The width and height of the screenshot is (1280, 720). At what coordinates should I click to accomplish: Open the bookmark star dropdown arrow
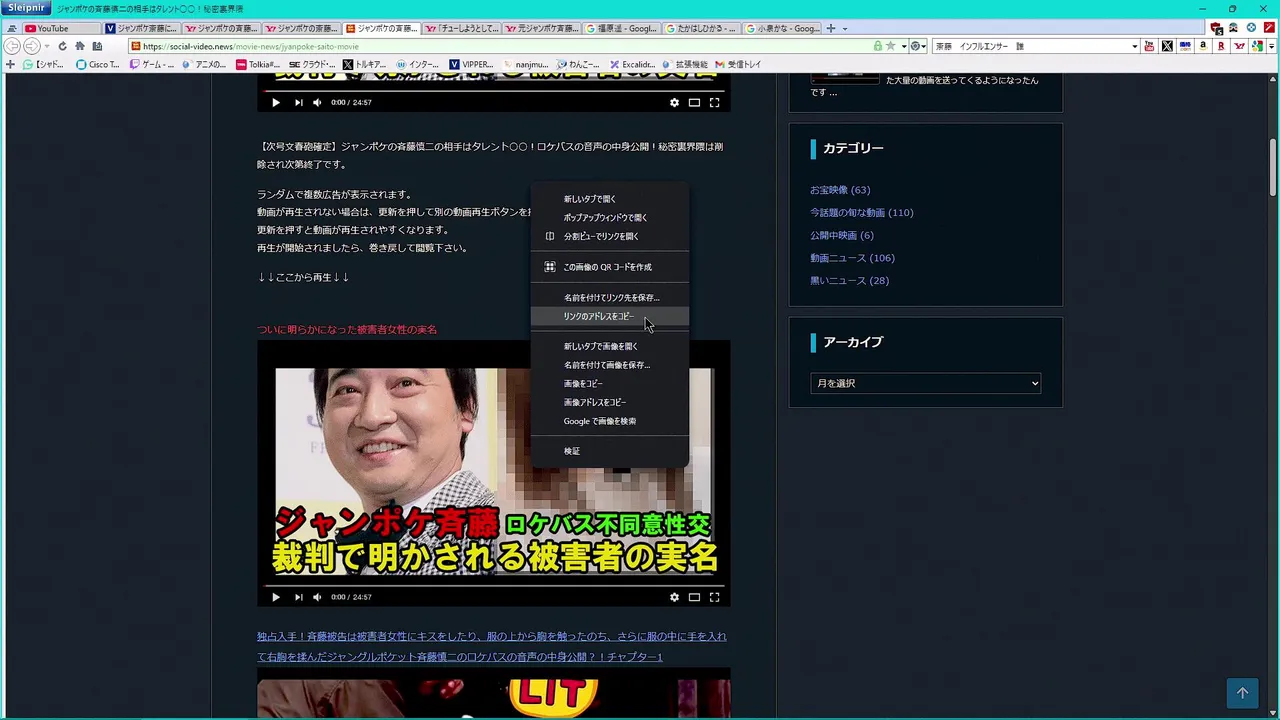pyautogui.click(x=903, y=46)
